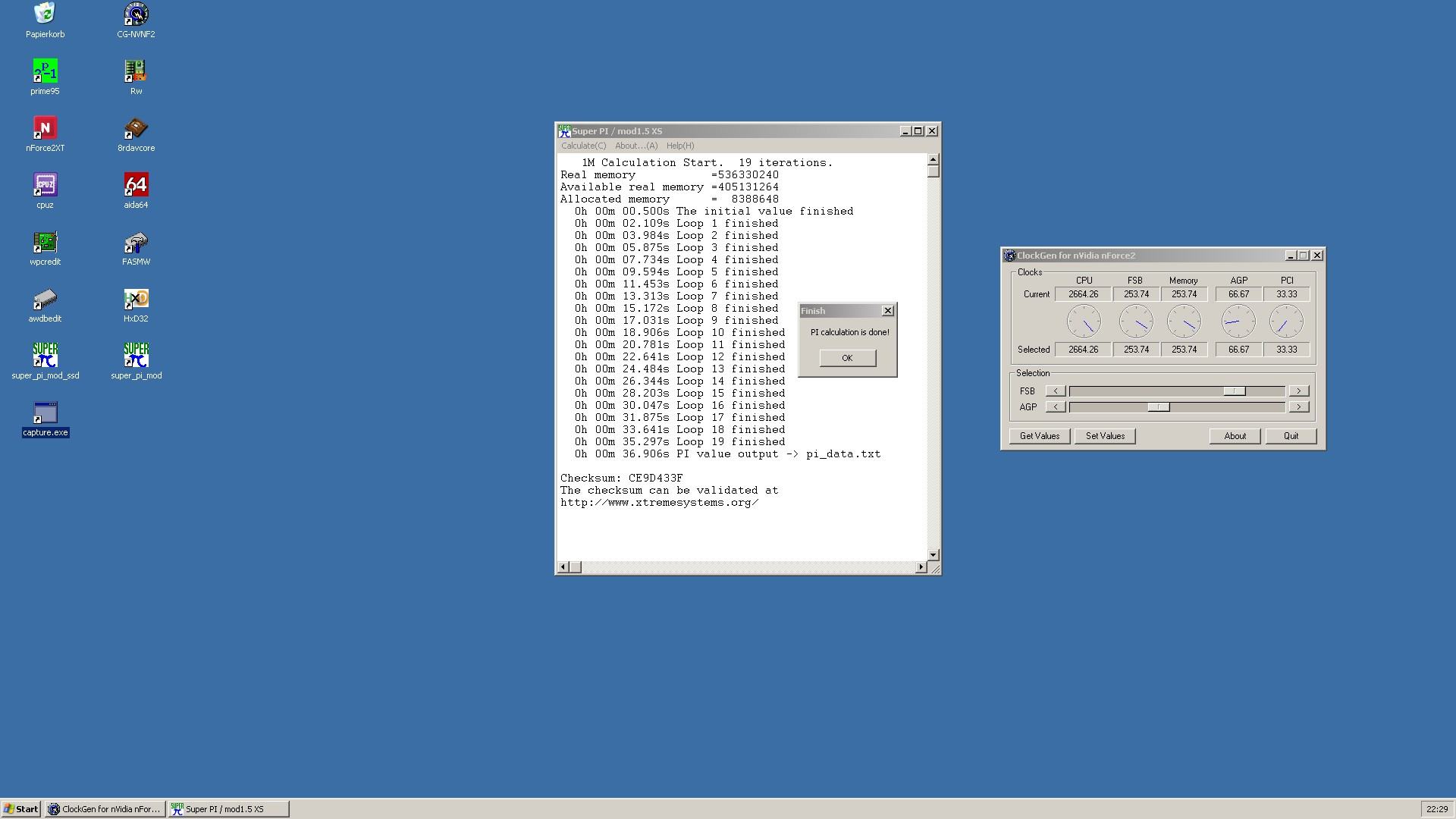The image size is (1456, 819).
Task: Minimize the ClockGen window
Action: click(1291, 256)
